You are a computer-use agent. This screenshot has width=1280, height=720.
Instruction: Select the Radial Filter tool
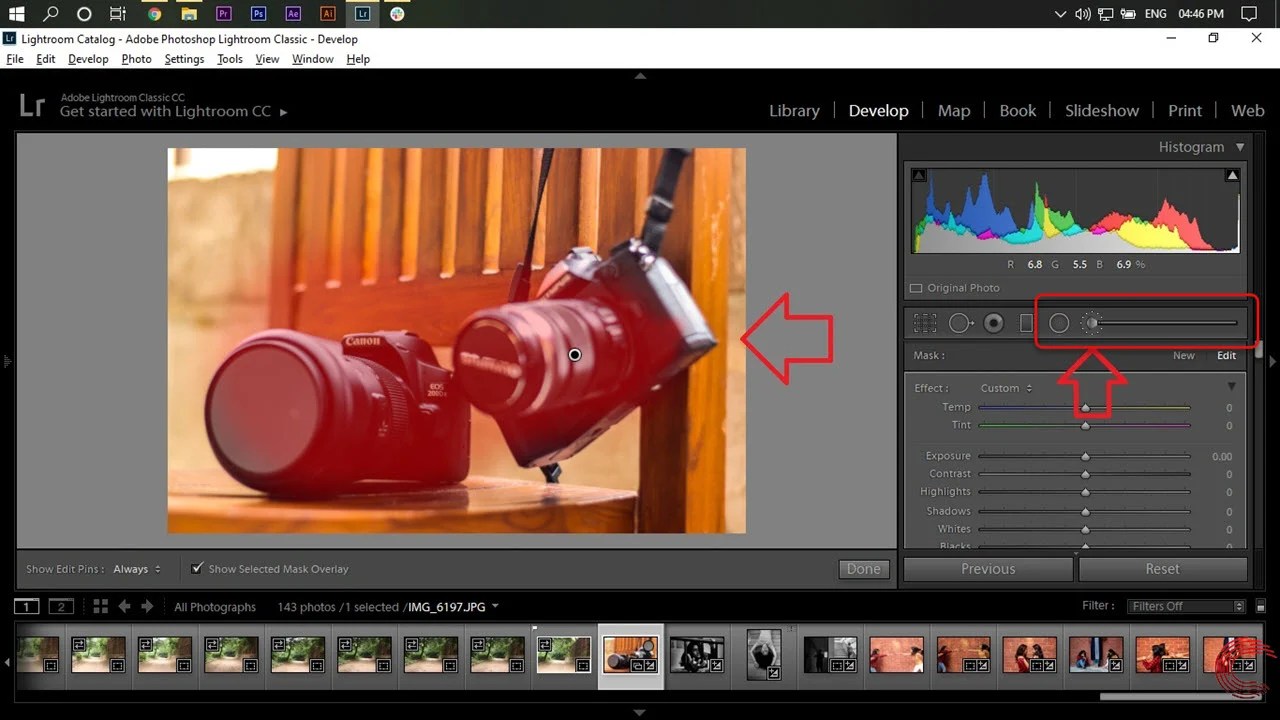coord(1059,323)
